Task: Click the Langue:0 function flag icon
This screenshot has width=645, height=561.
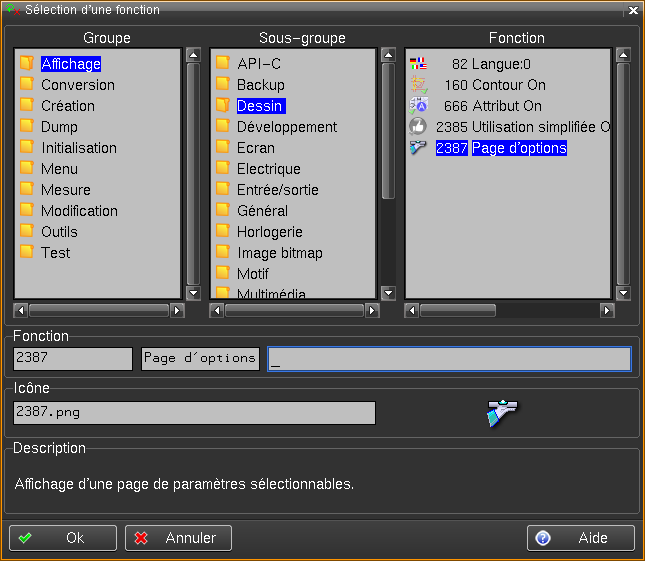Action: click(419, 64)
